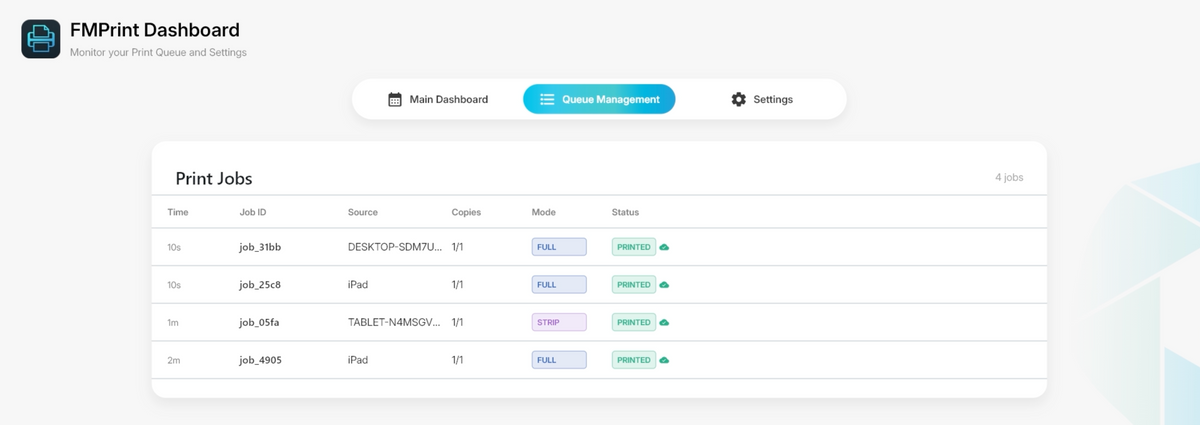Click the iPad source in job_4905 row
This screenshot has width=1200, height=425.
358,360
